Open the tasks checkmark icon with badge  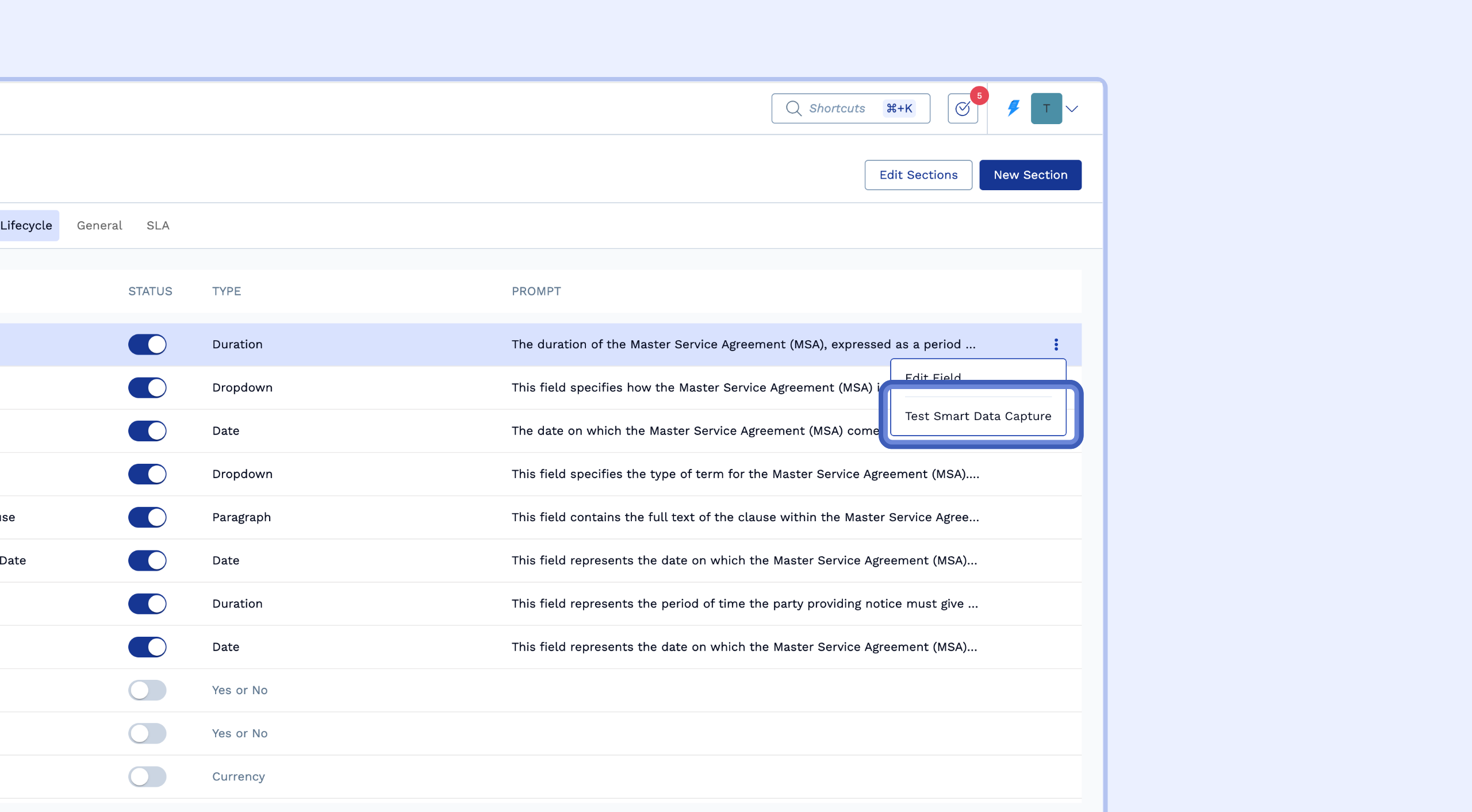coord(962,109)
